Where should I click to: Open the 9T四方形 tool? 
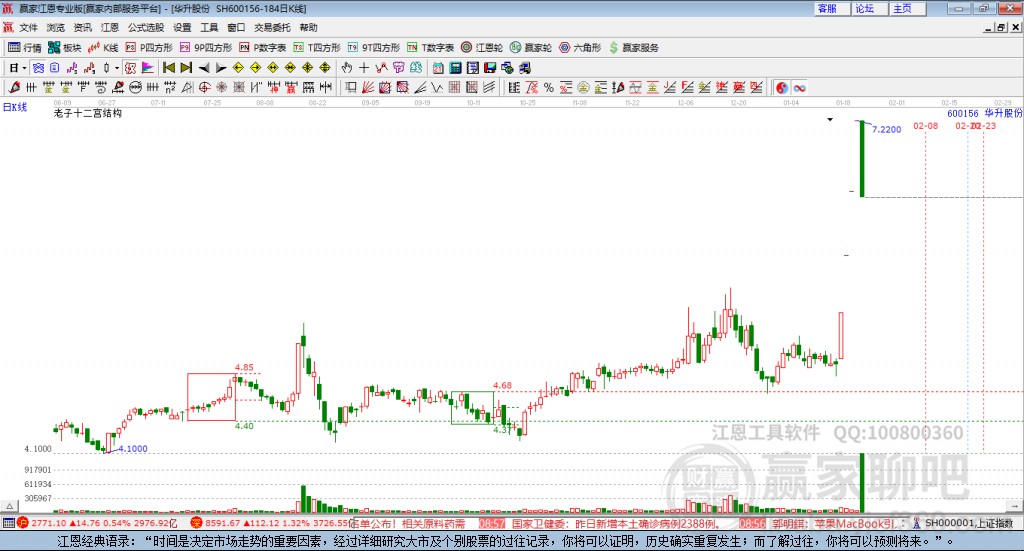(x=374, y=48)
